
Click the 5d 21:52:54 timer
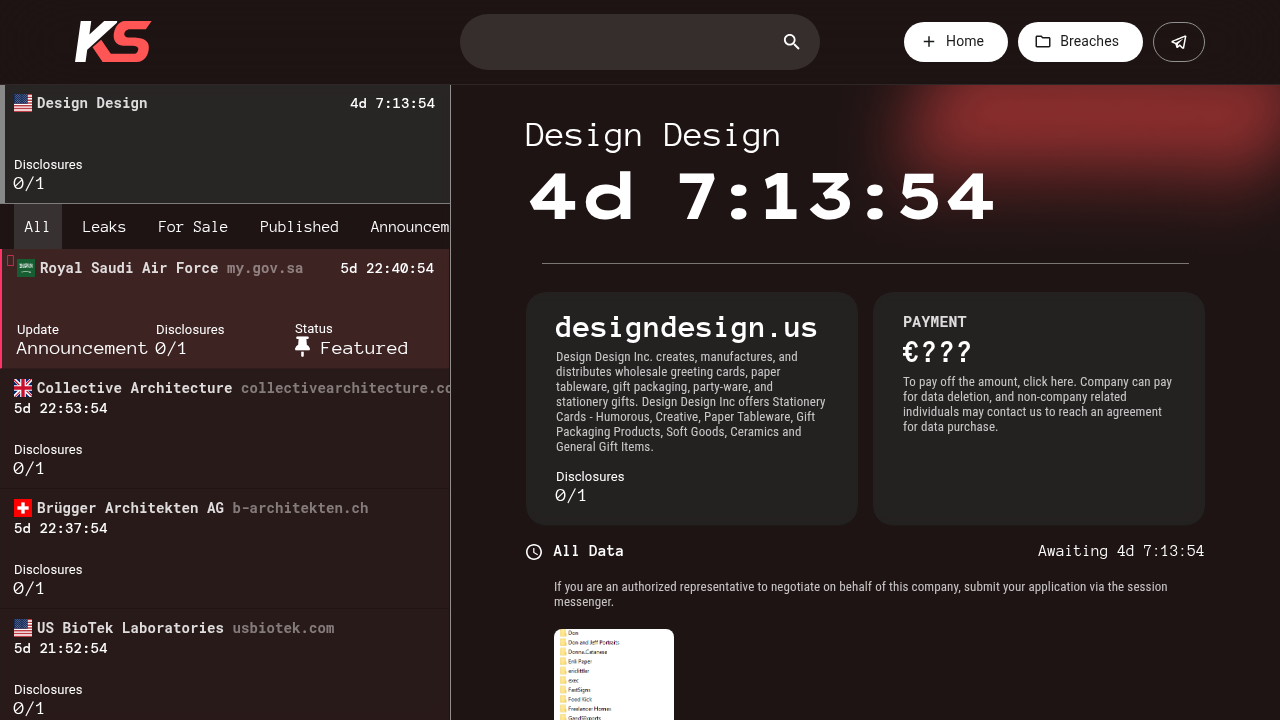(61, 649)
